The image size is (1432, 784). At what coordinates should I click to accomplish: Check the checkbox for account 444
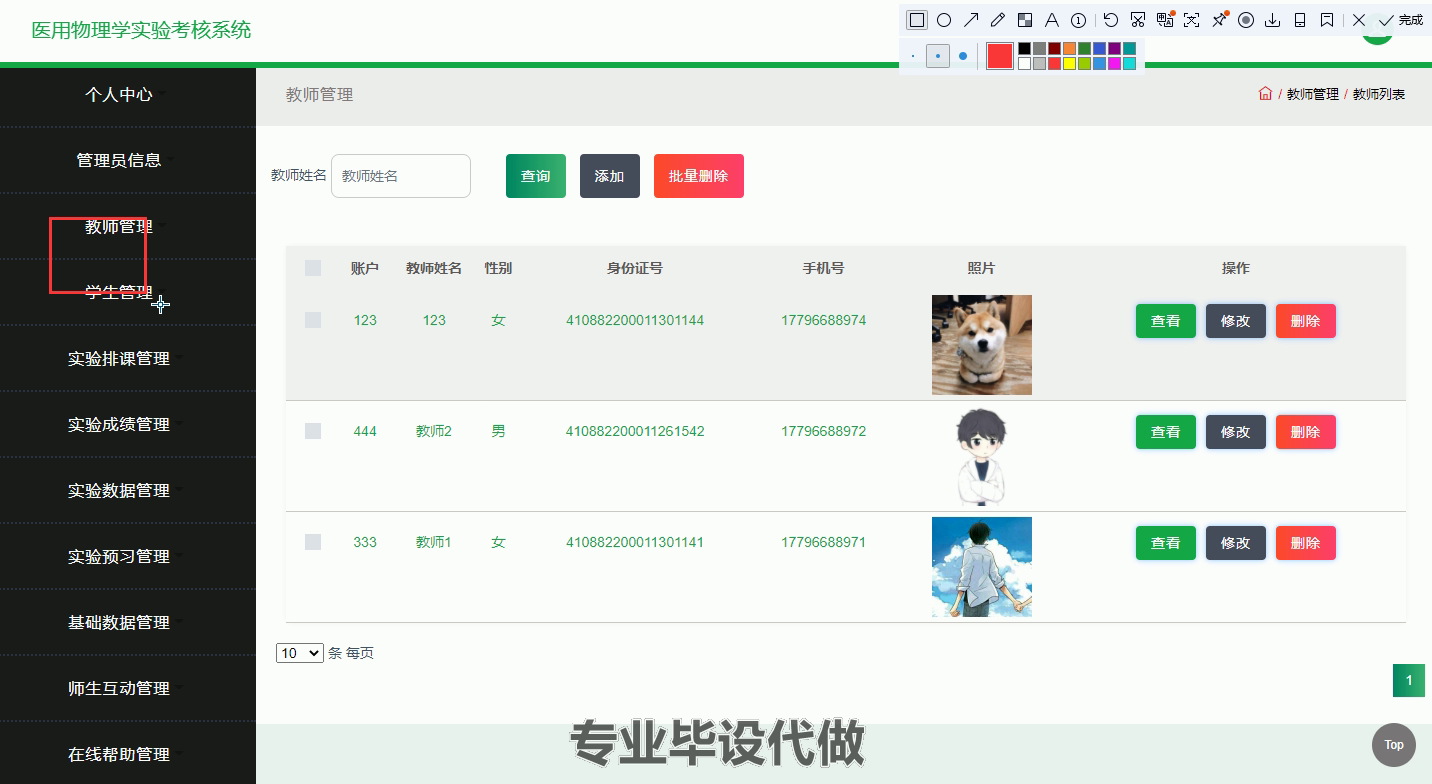coord(313,431)
